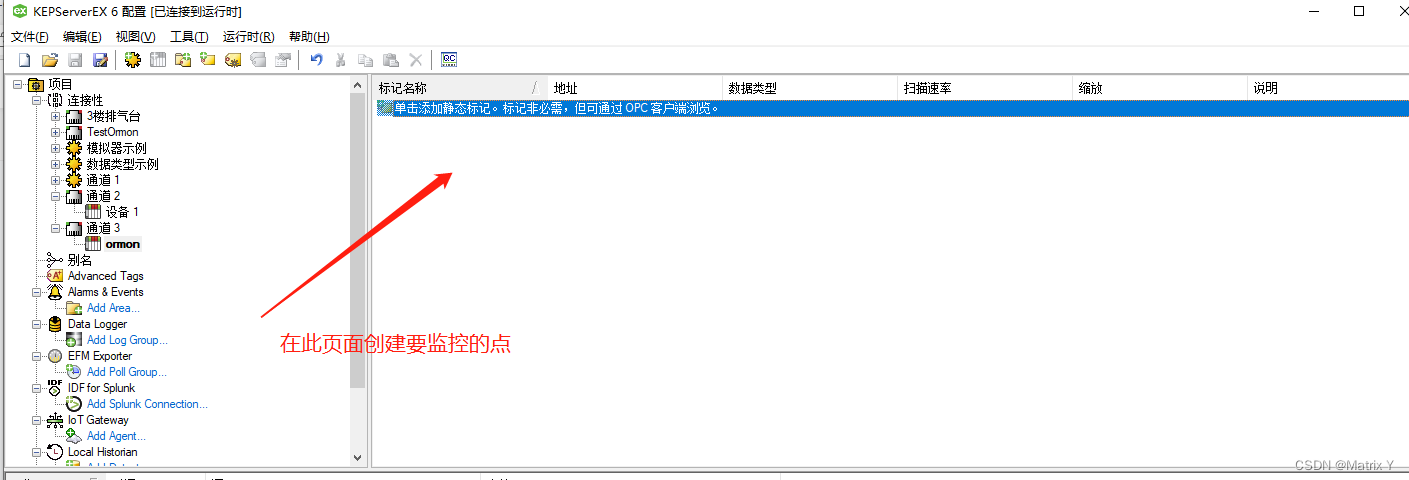1409x480 pixels.
Task: Click the New Project toolbar icon
Action: pos(25,60)
